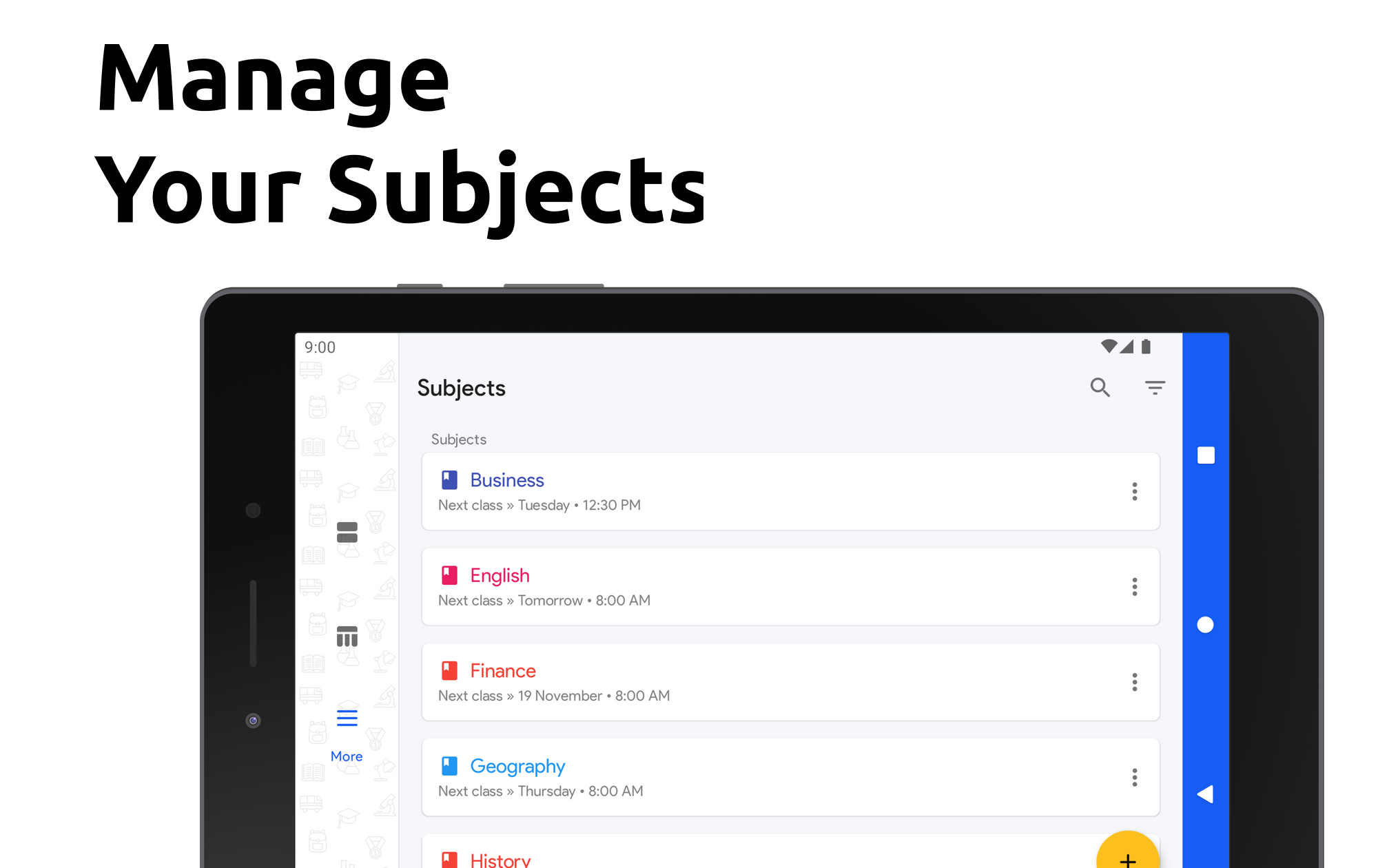This screenshot has height=868, width=1389.
Task: Open the timetable columns icon in the sidebar
Action: (347, 637)
